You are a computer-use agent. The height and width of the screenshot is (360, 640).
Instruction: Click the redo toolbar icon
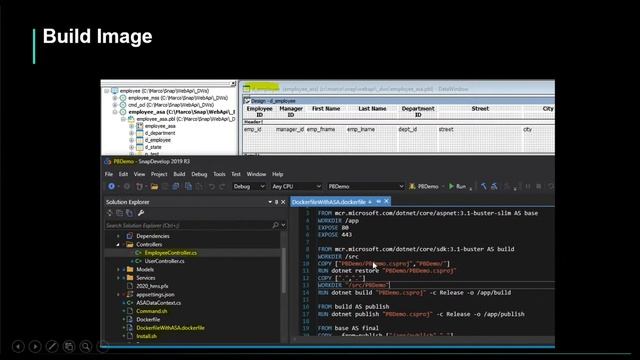click(222, 187)
